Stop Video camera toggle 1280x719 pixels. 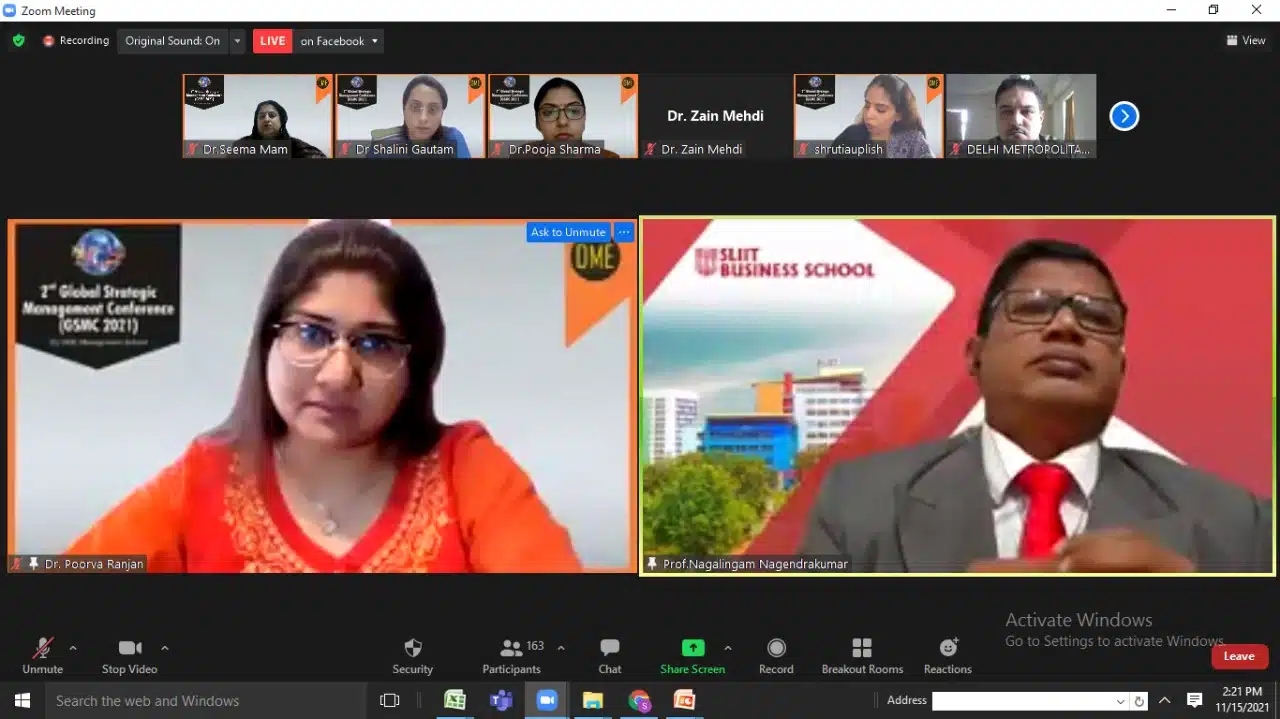129,655
